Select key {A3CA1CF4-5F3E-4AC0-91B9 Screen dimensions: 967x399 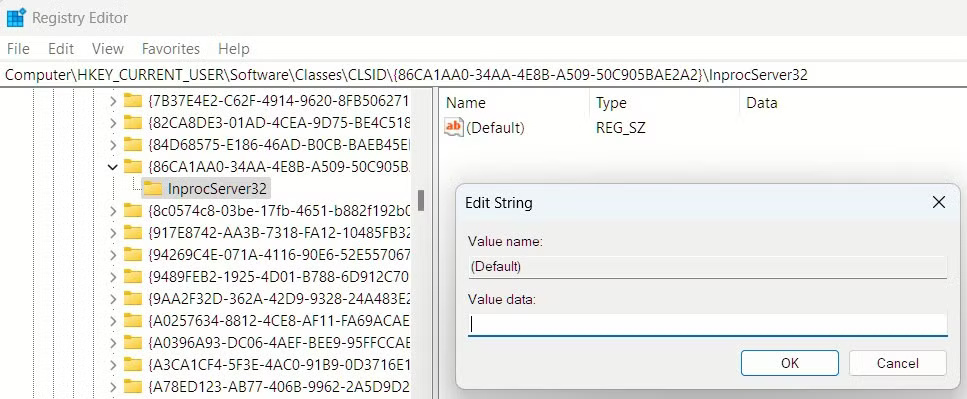click(x=279, y=364)
